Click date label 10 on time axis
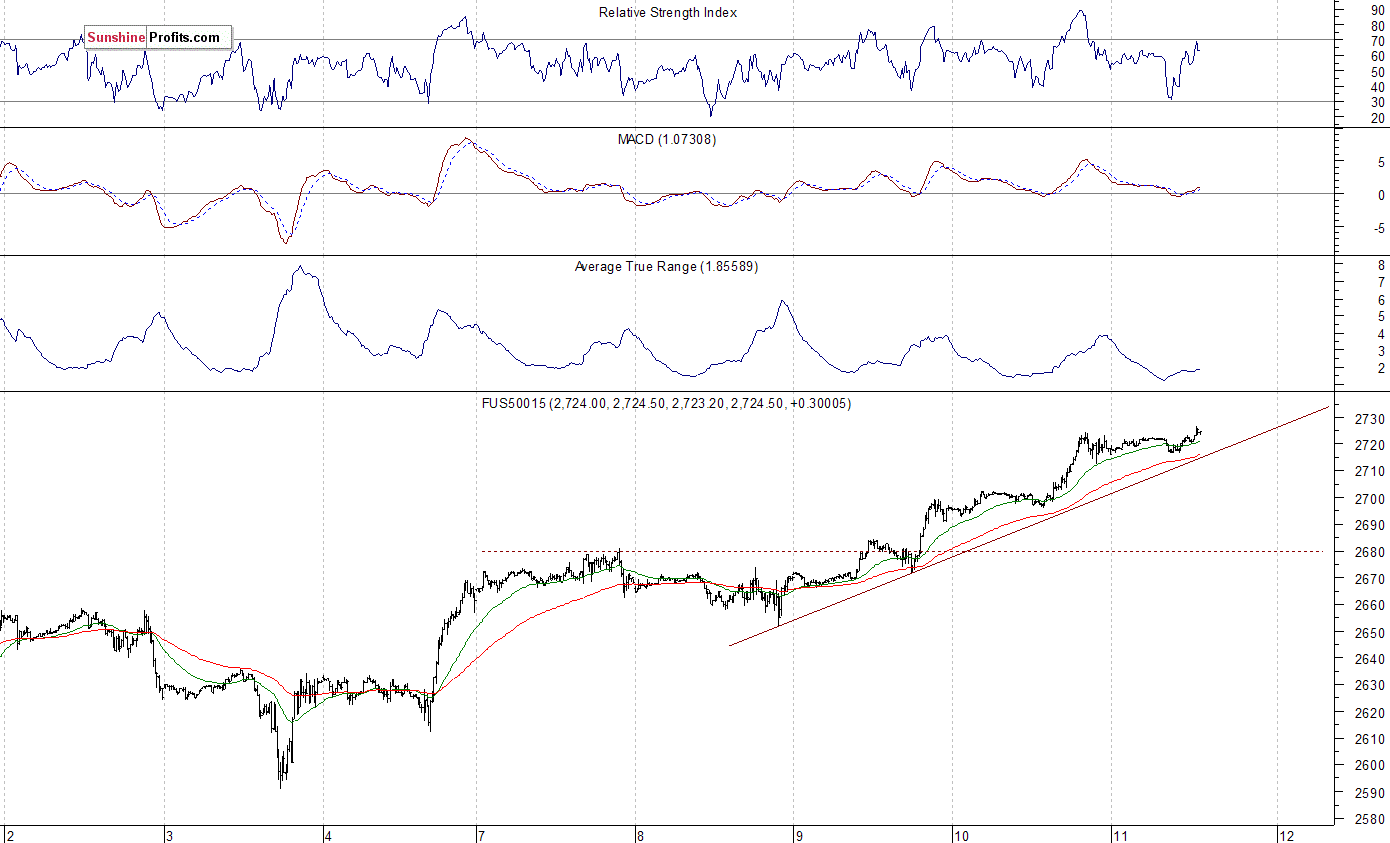This screenshot has width=1390, height=843. (960, 835)
